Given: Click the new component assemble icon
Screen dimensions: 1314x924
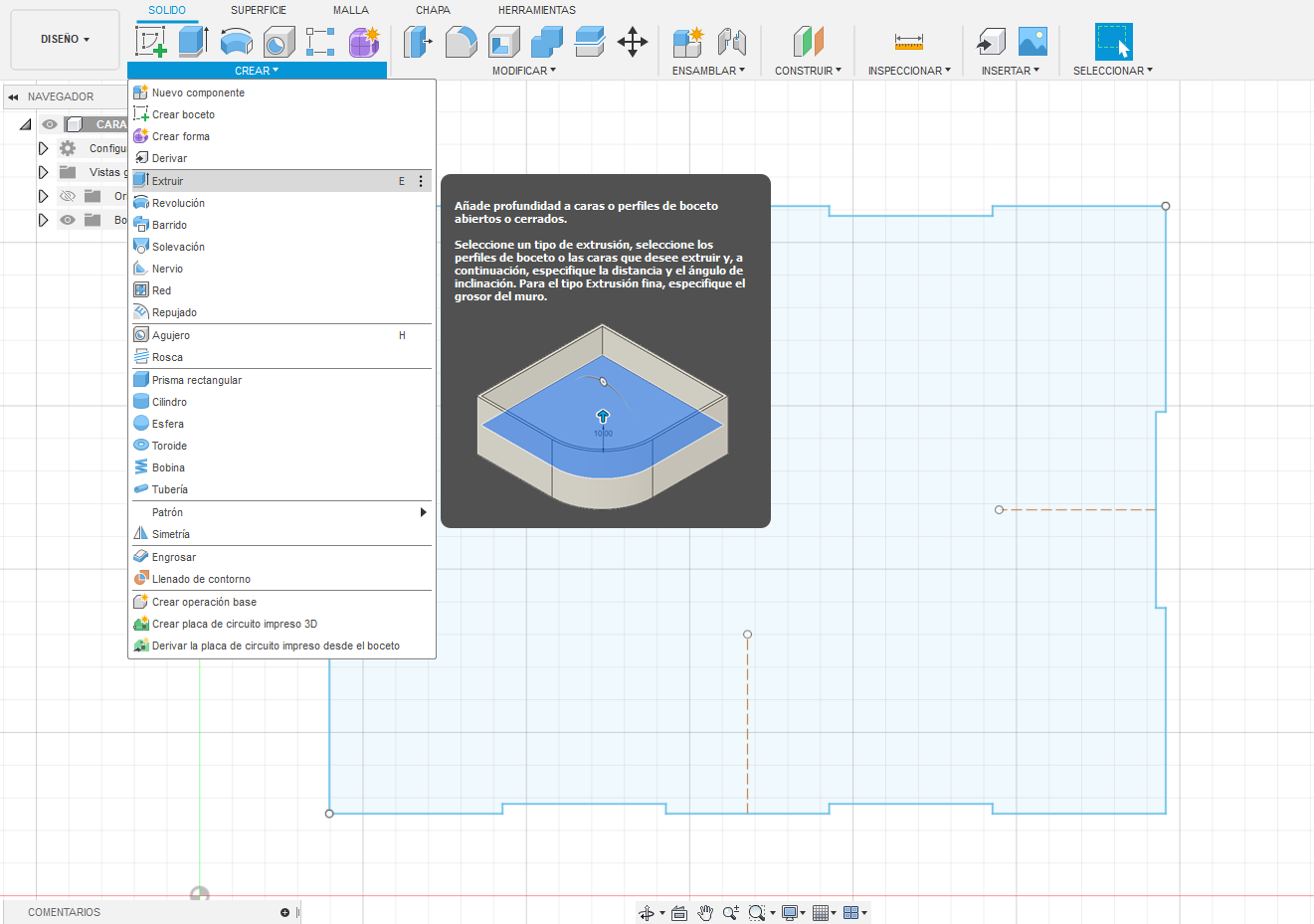Looking at the screenshot, I should tap(687, 42).
